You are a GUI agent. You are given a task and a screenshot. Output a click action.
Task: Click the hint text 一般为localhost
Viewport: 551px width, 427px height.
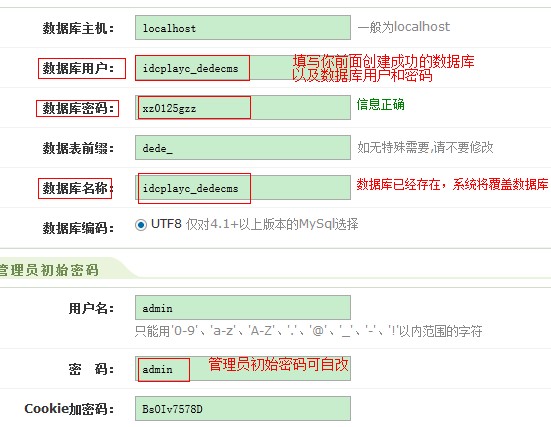click(x=404, y=27)
